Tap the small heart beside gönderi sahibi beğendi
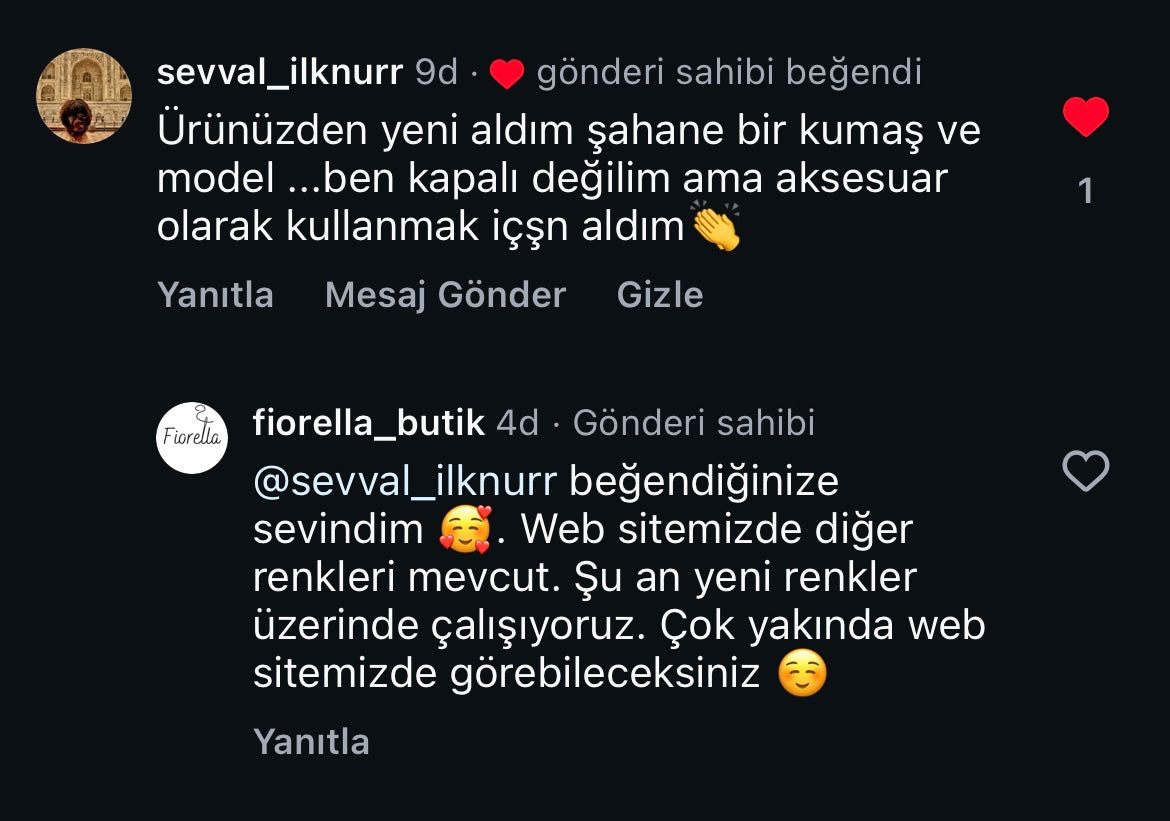The width and height of the screenshot is (1170, 821). pos(507,74)
